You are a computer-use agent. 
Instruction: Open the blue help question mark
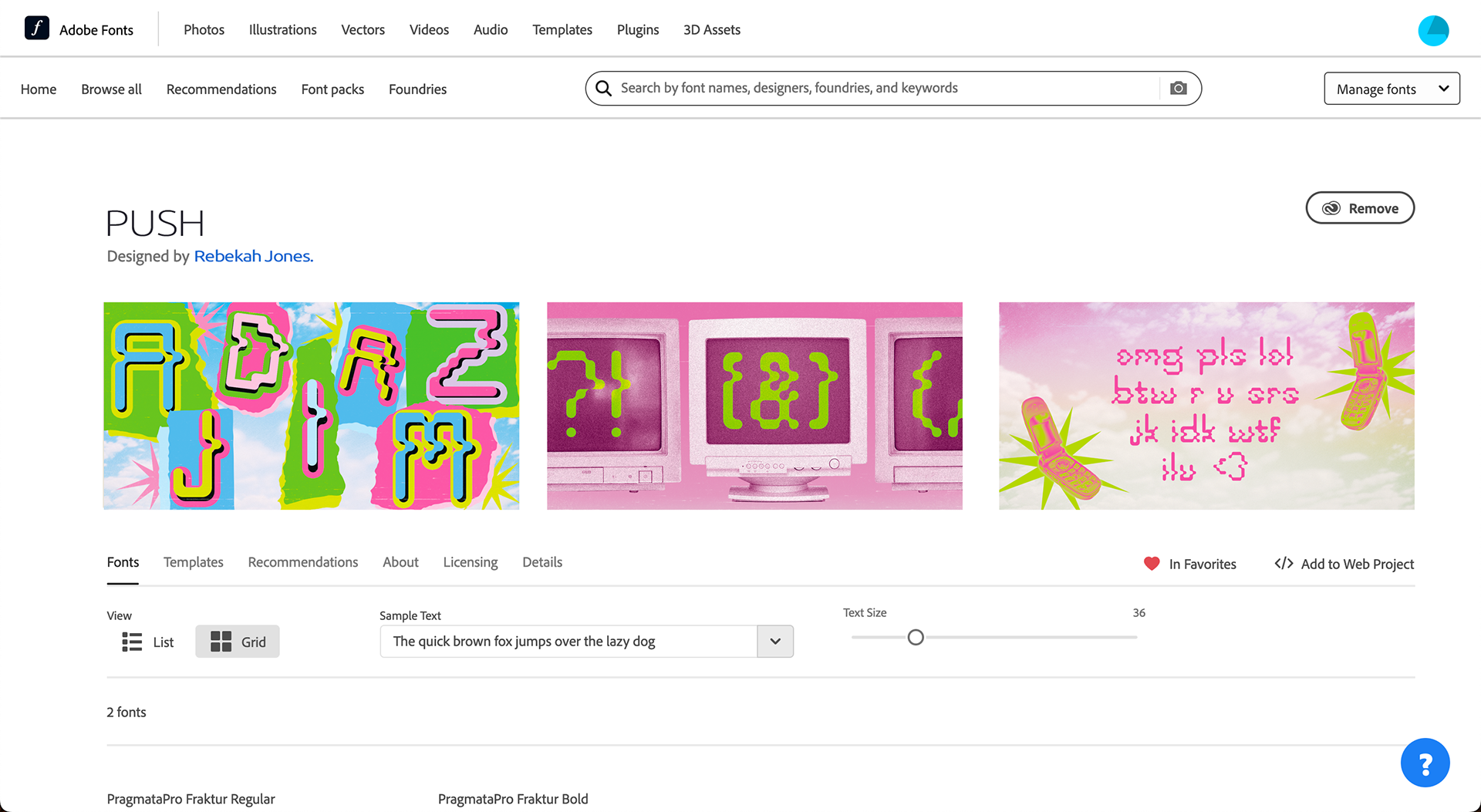click(1425, 763)
